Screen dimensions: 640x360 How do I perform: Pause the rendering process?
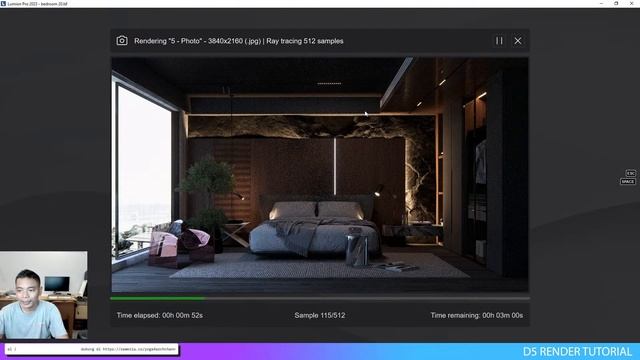(499, 41)
